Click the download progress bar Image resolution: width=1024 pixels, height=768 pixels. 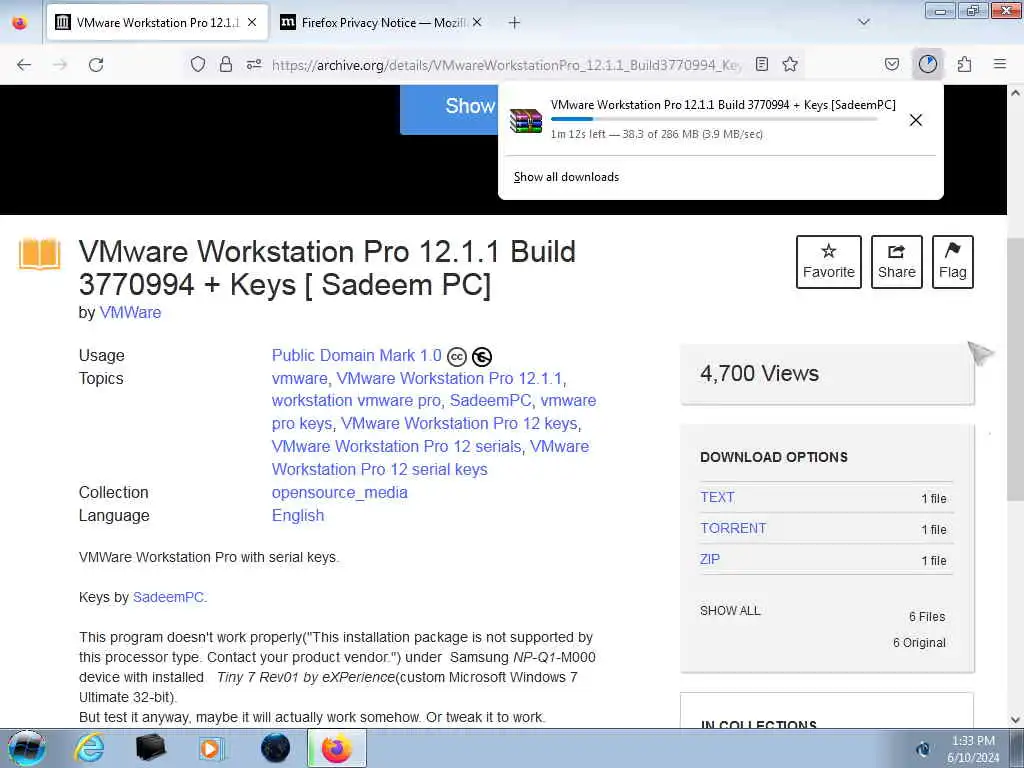click(x=714, y=119)
